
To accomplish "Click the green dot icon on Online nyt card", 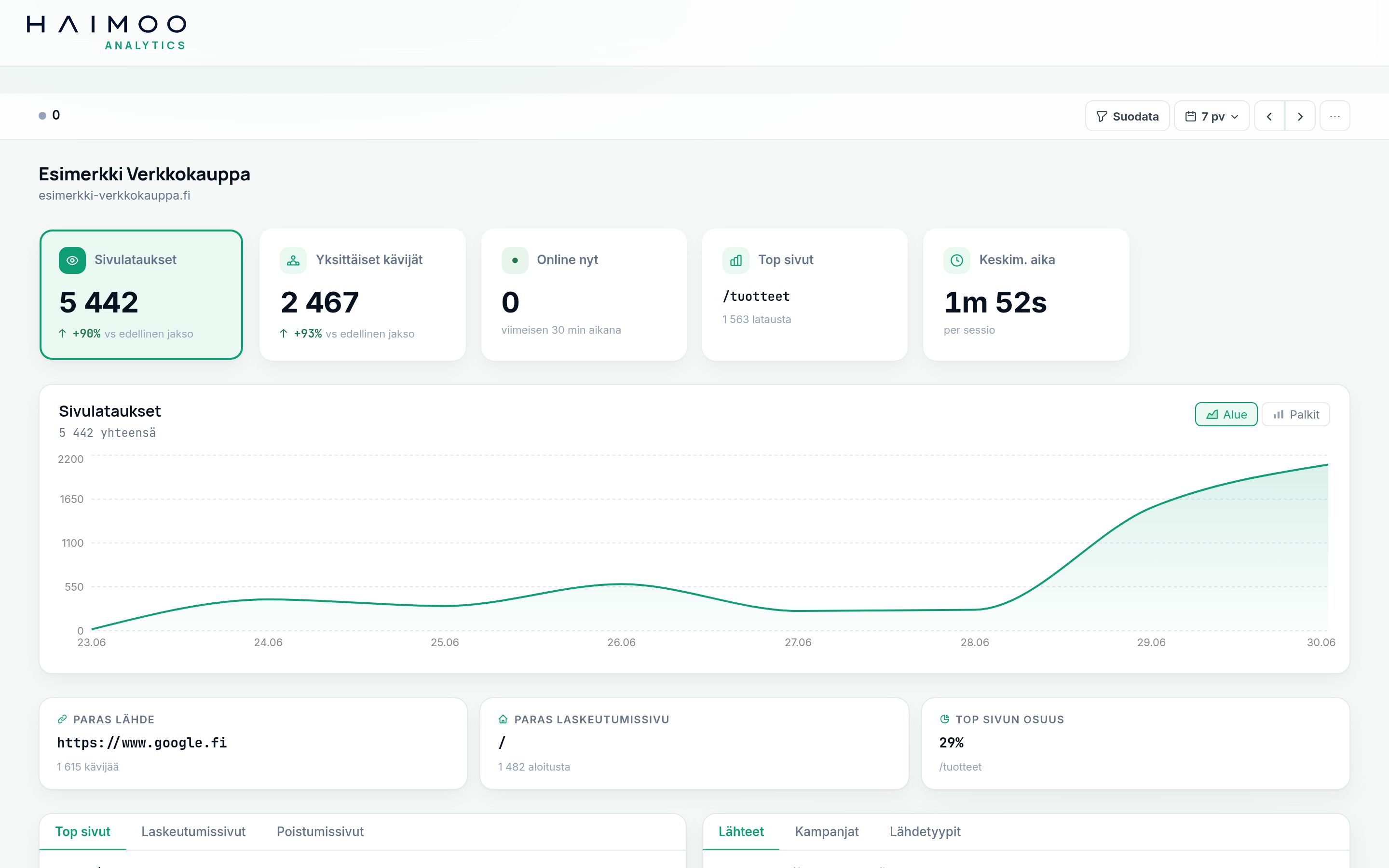I will 515,260.
